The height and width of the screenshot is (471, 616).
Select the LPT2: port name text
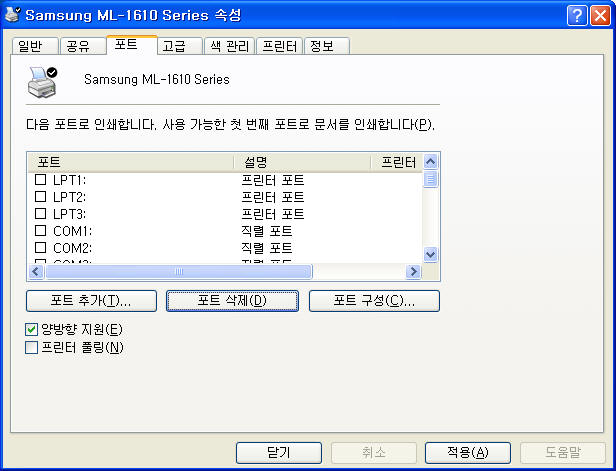coord(70,197)
